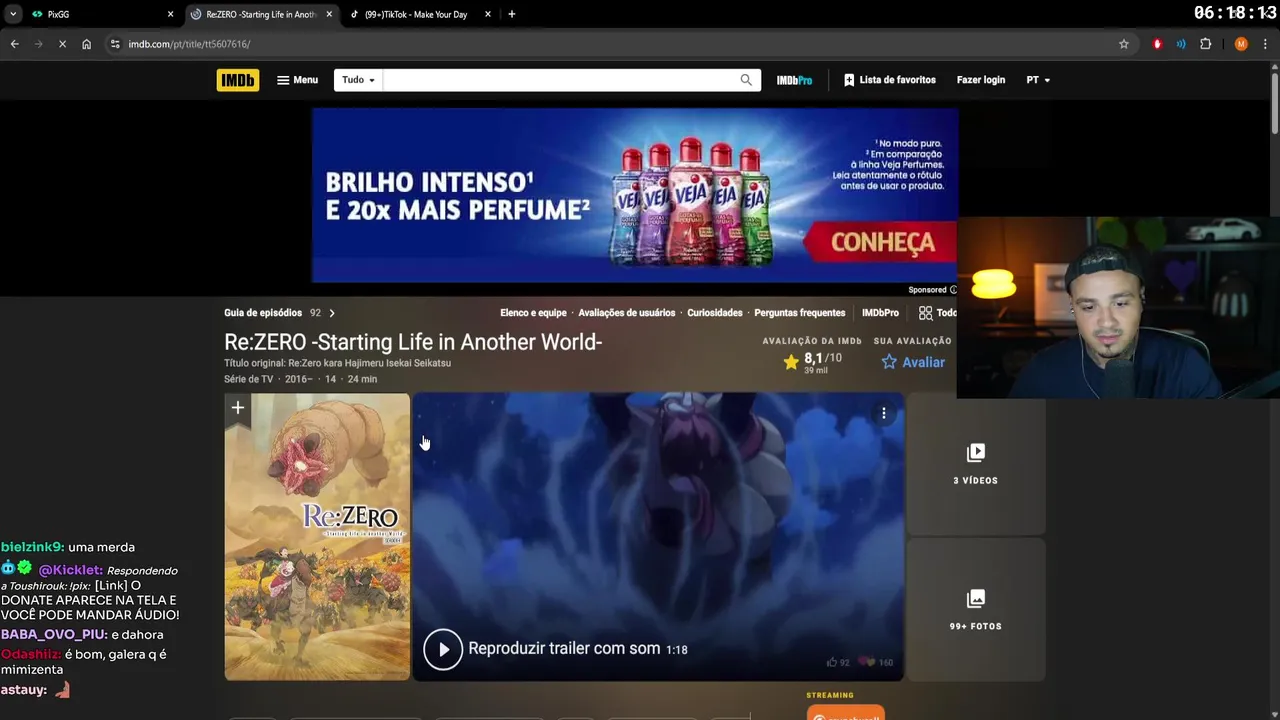The image size is (1280, 720).
Task: Close the PixGG tab
Action: 170,14
